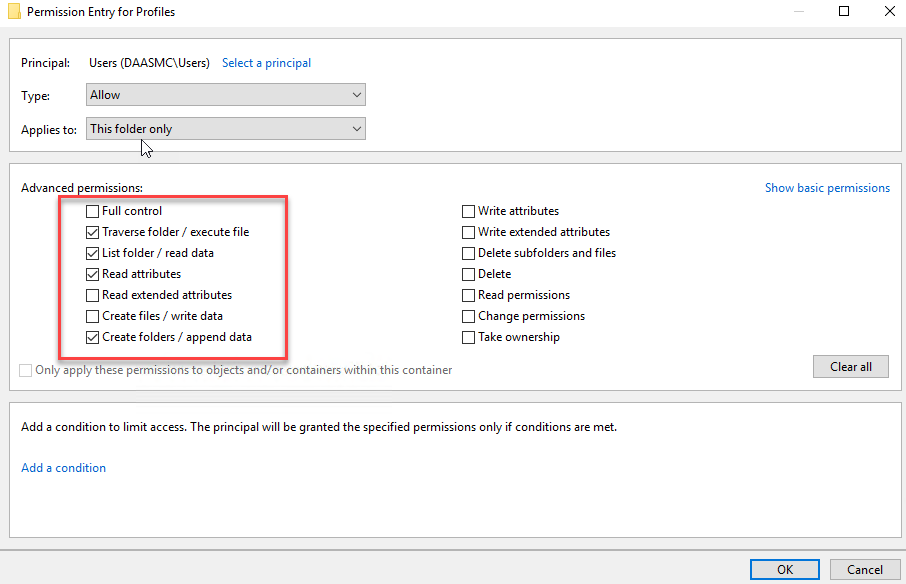
Task: Toggle the Read attributes permission
Action: [x=93, y=274]
